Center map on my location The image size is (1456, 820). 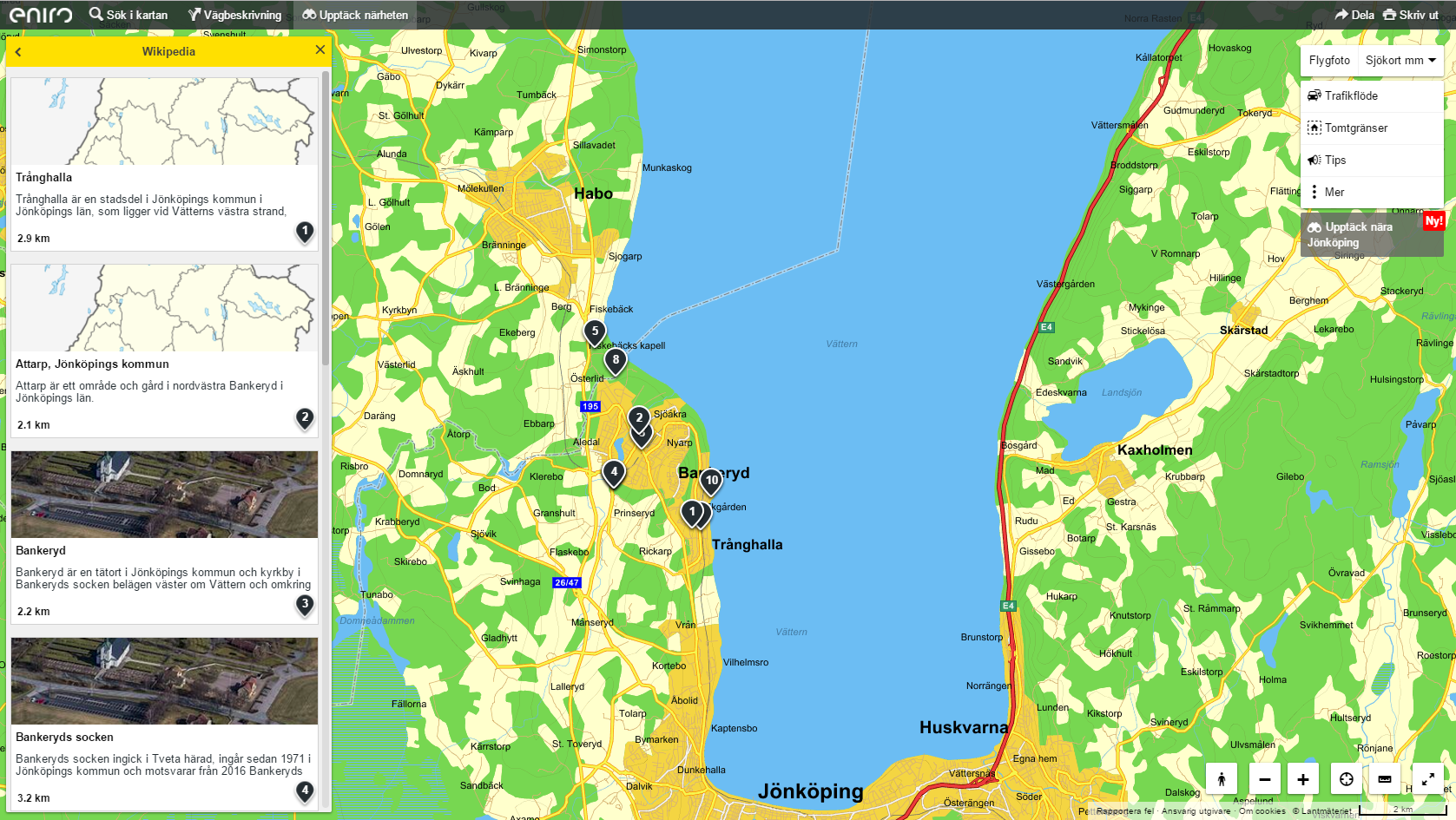[1346, 779]
